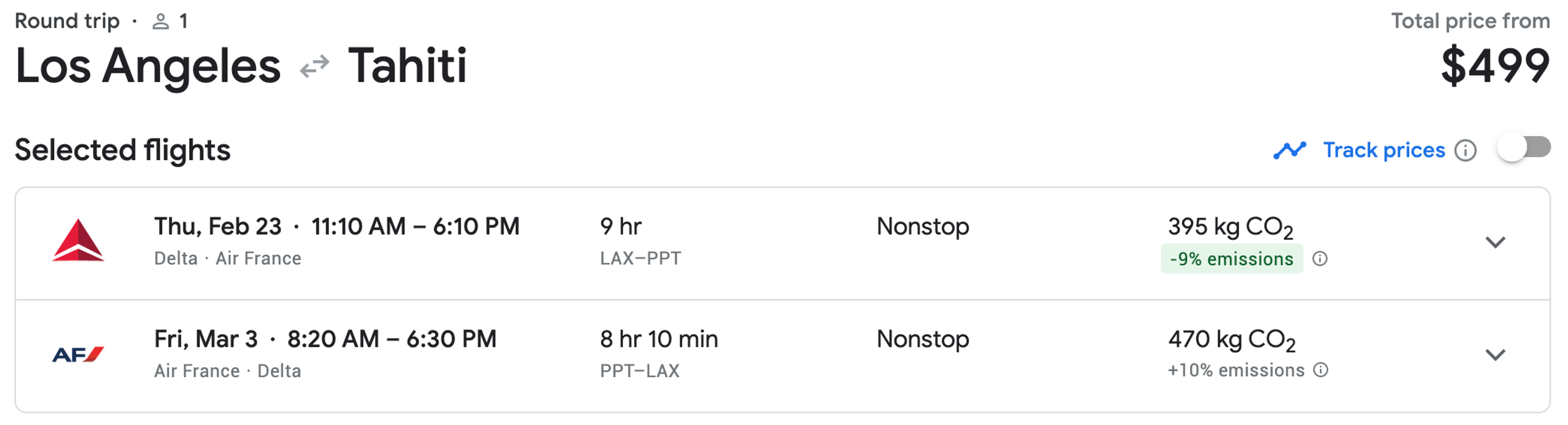1568x425 pixels.
Task: Open info icon beside -9% emissions
Action: [1320, 259]
